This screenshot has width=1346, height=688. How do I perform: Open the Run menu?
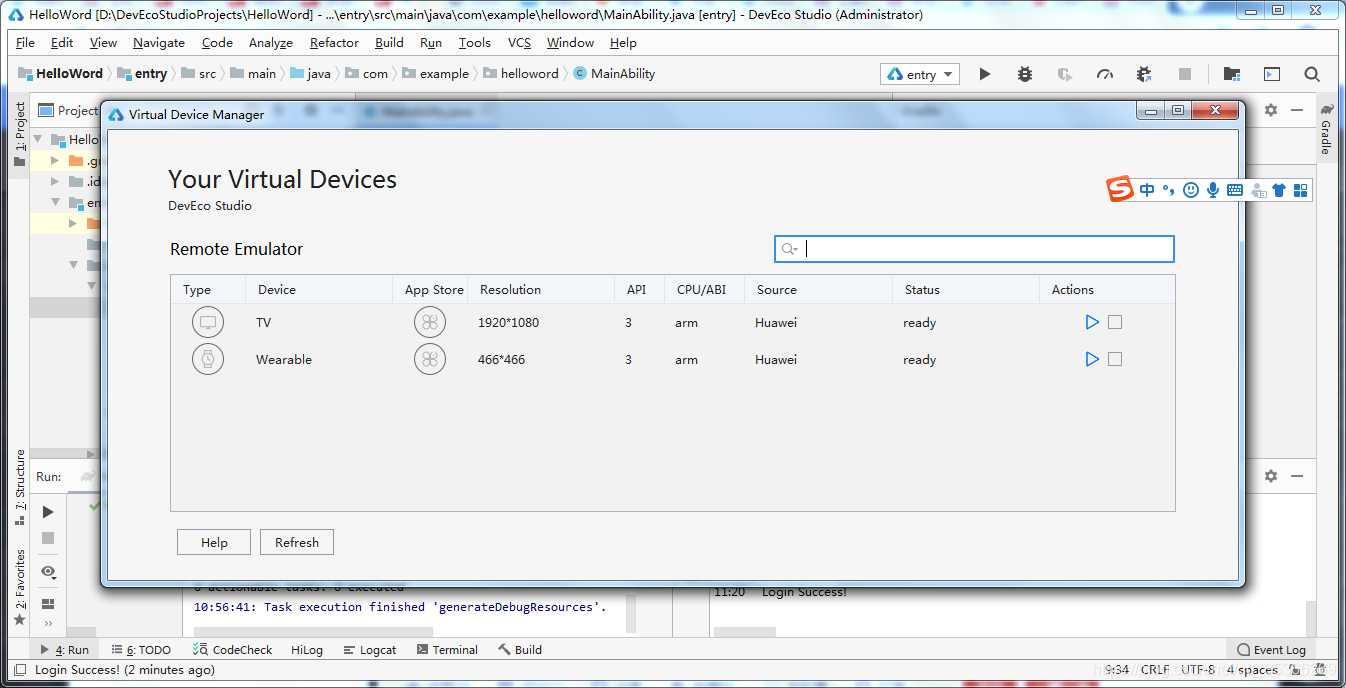pyautogui.click(x=431, y=43)
